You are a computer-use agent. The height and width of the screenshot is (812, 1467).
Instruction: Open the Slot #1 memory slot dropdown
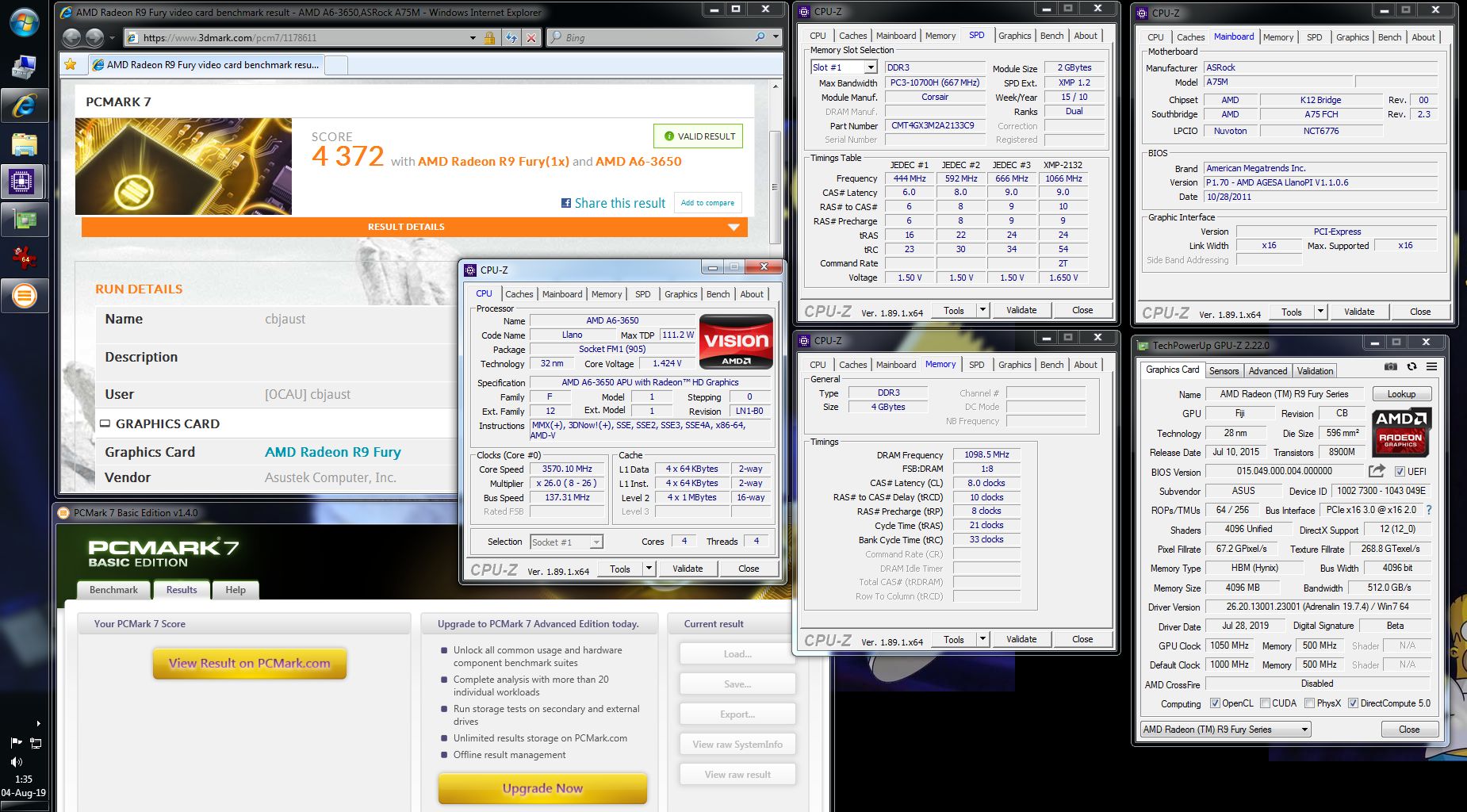[871, 67]
